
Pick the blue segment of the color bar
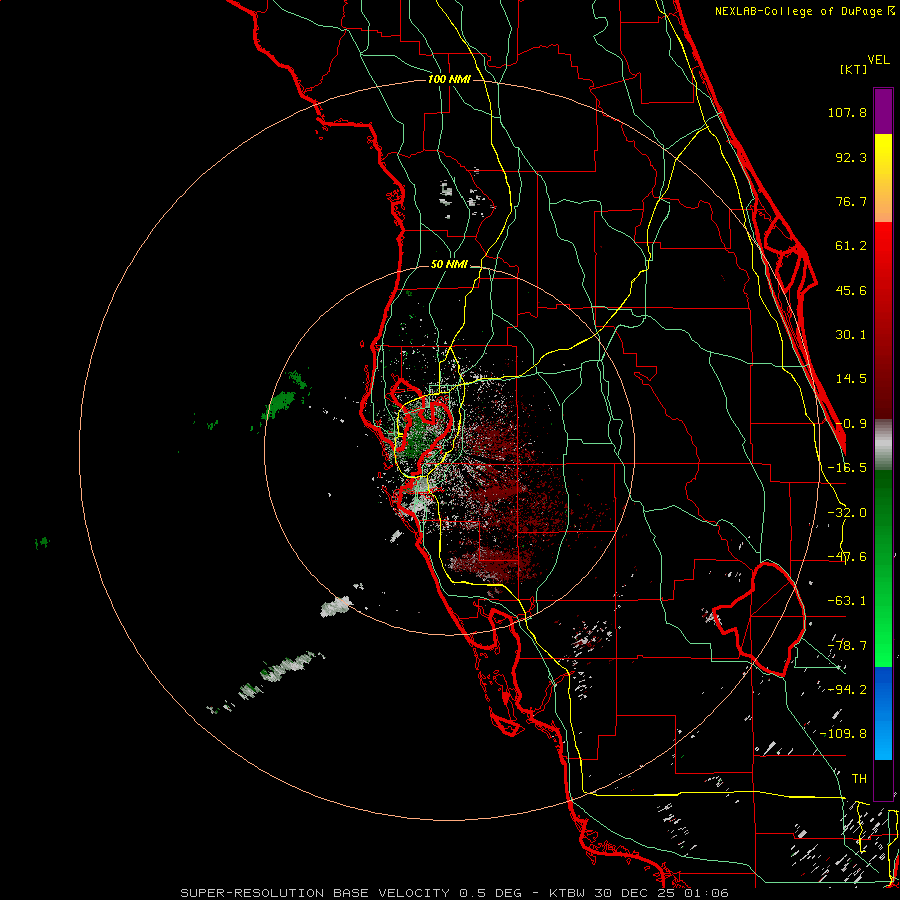coord(883,713)
